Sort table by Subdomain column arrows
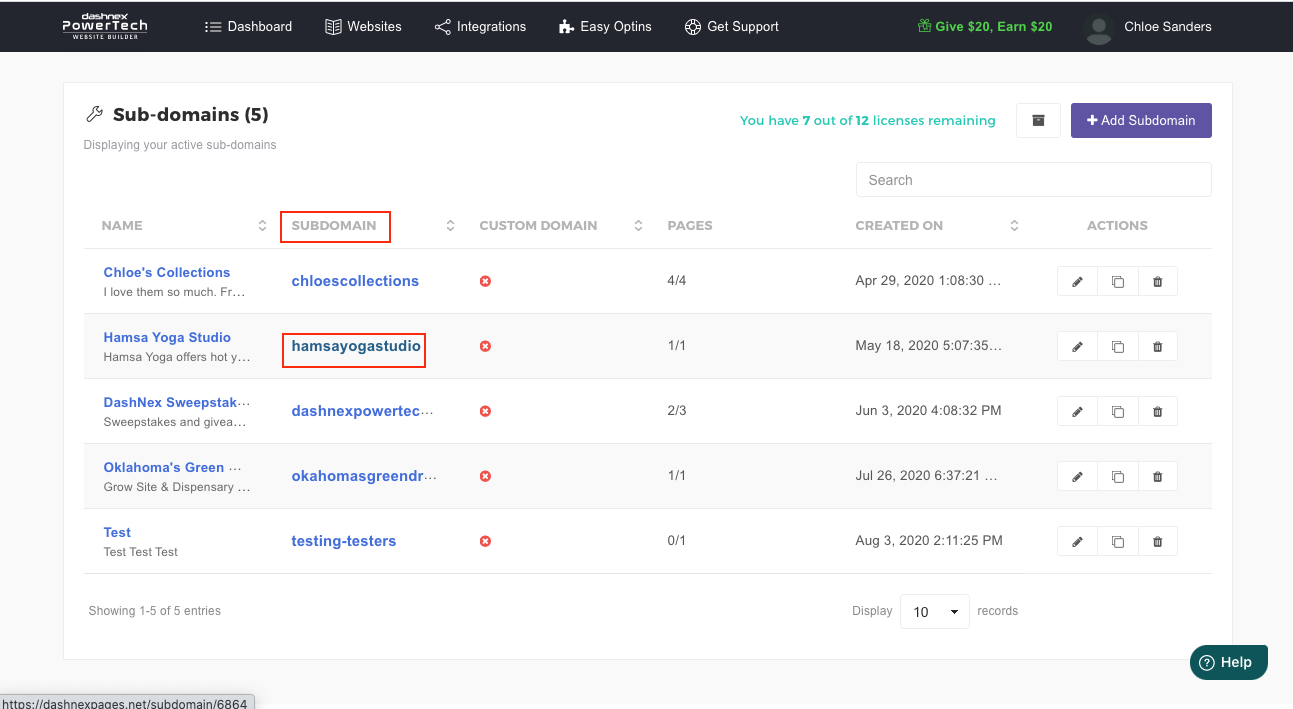1293x709 pixels. pyautogui.click(x=450, y=226)
